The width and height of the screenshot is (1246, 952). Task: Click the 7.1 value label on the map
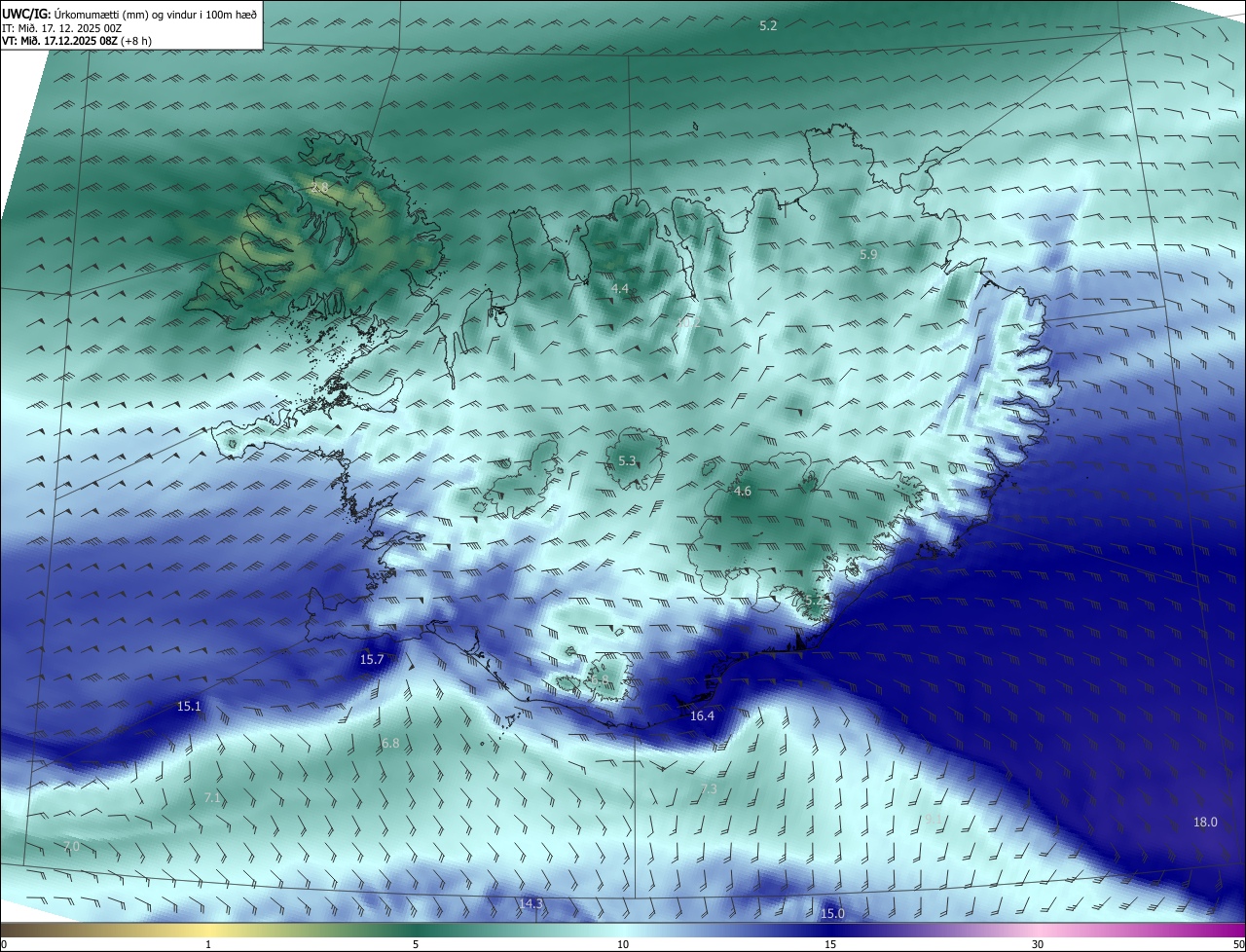213,798
